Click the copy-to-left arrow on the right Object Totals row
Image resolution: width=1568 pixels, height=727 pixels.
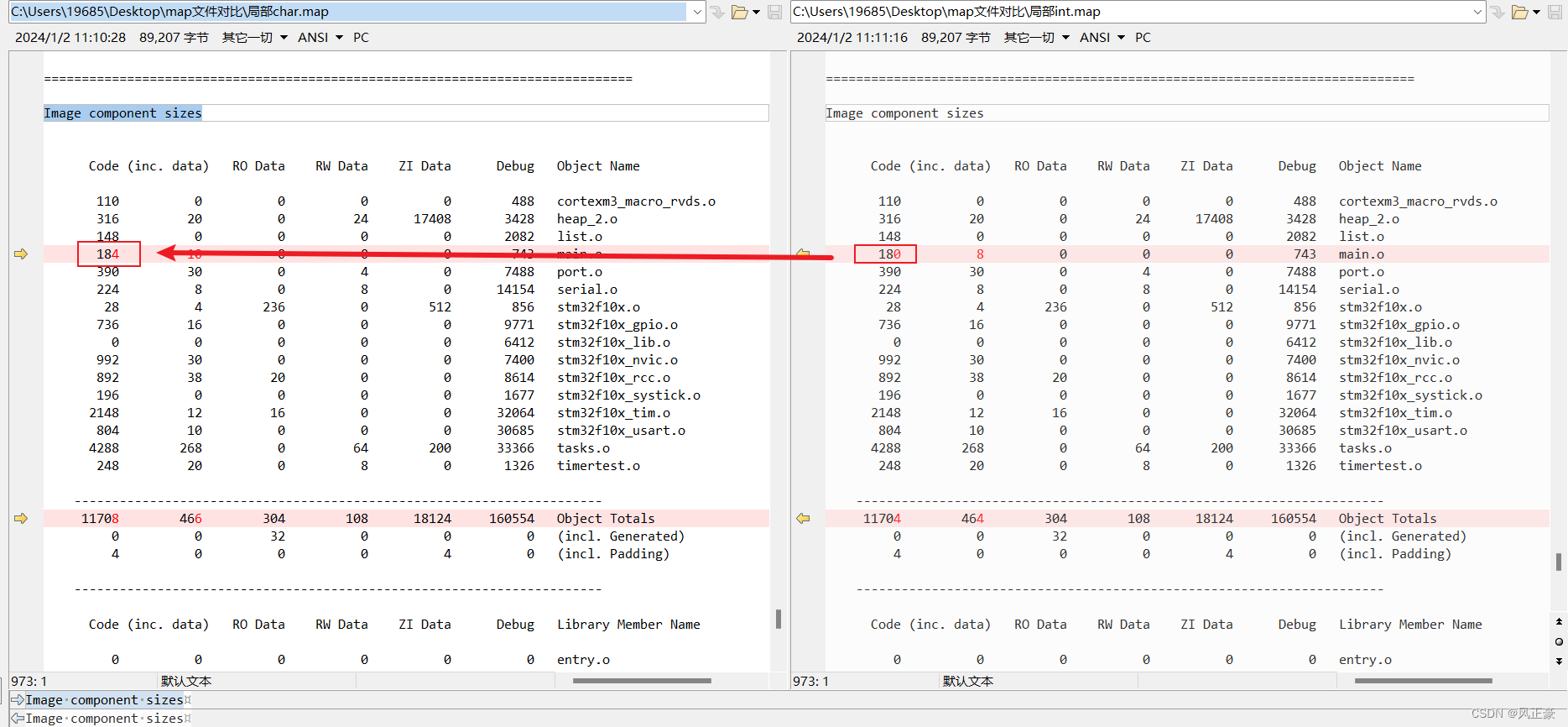[x=803, y=518]
